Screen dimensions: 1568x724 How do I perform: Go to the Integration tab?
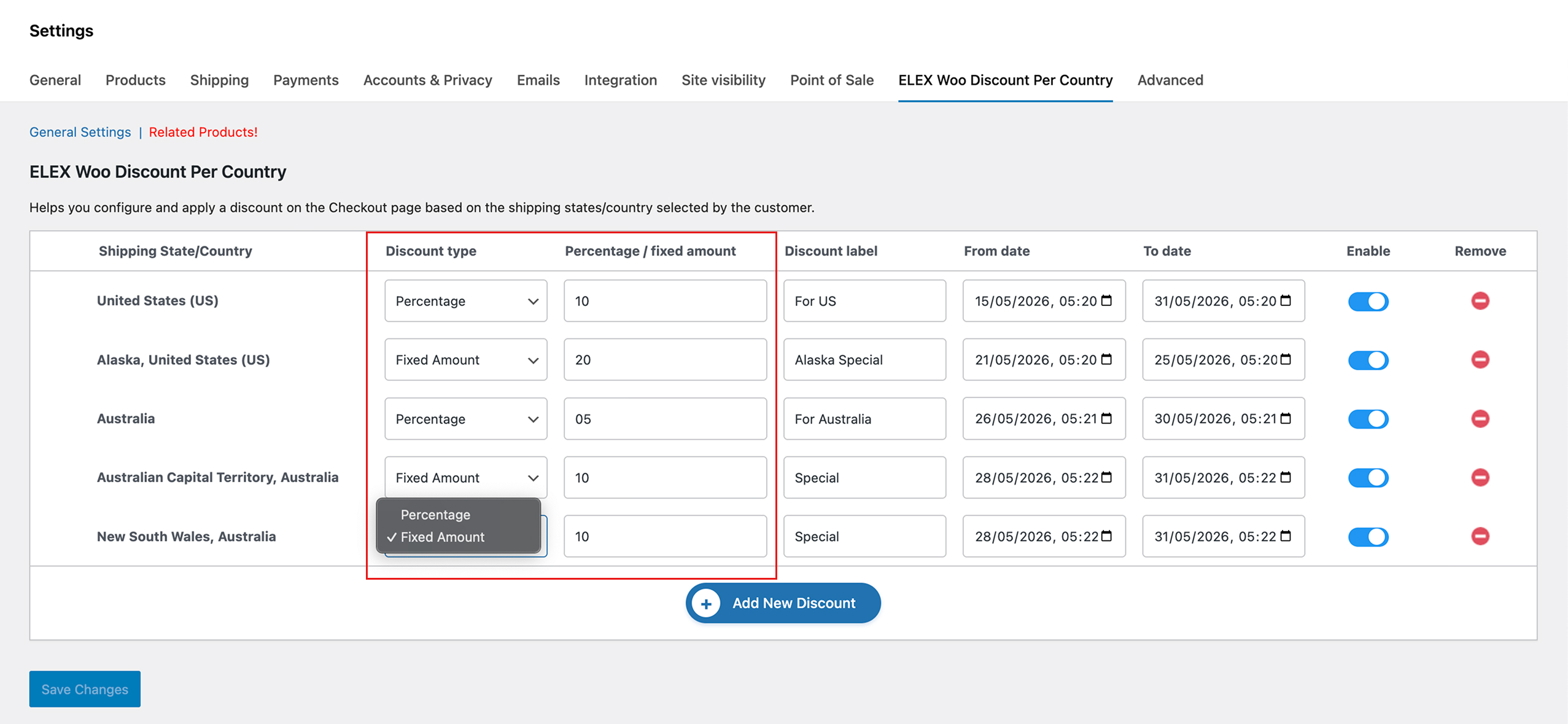621,80
